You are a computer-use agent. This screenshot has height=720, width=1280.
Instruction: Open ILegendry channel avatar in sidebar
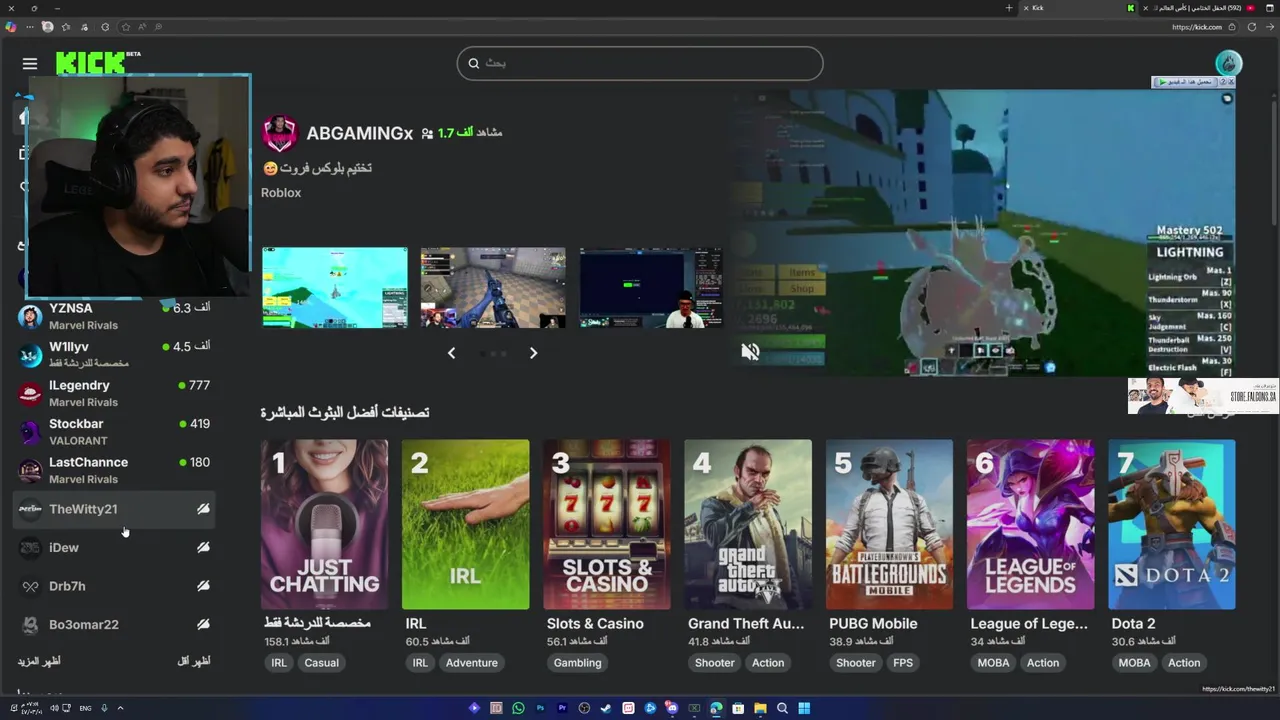(30, 393)
